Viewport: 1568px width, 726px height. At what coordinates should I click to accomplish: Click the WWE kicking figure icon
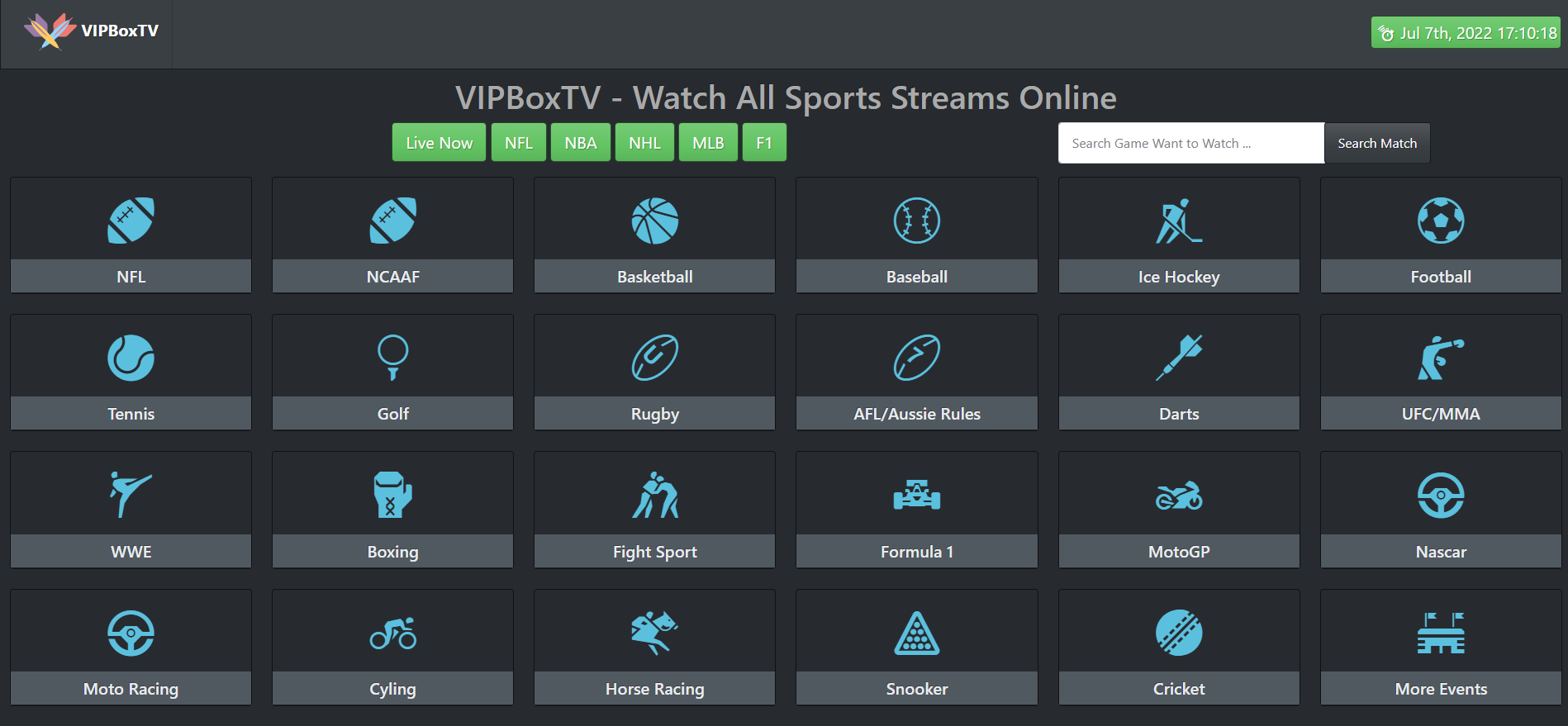[131, 495]
